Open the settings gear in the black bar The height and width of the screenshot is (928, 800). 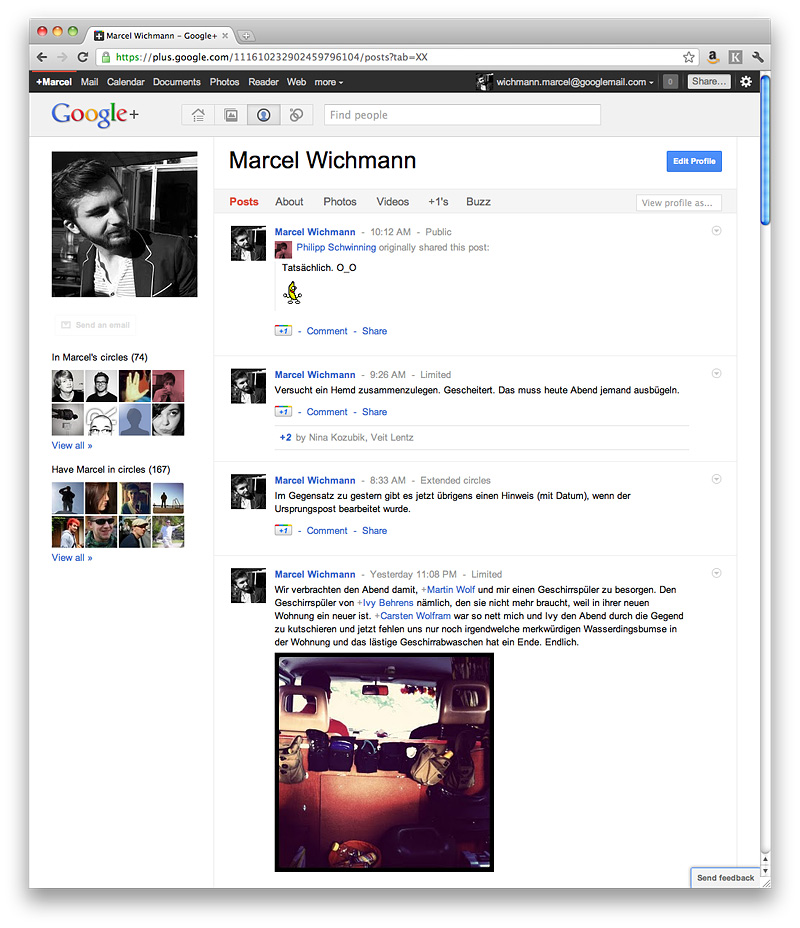point(746,82)
